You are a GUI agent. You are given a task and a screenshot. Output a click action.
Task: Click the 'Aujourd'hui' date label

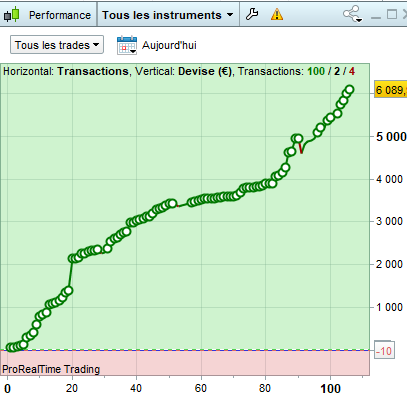pyautogui.click(x=169, y=45)
